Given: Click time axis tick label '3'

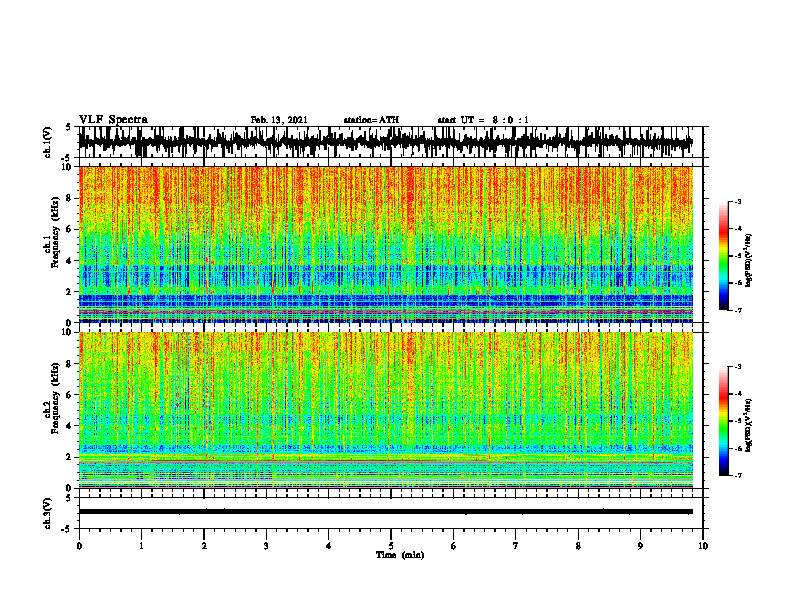Looking at the screenshot, I should click(x=266, y=546).
